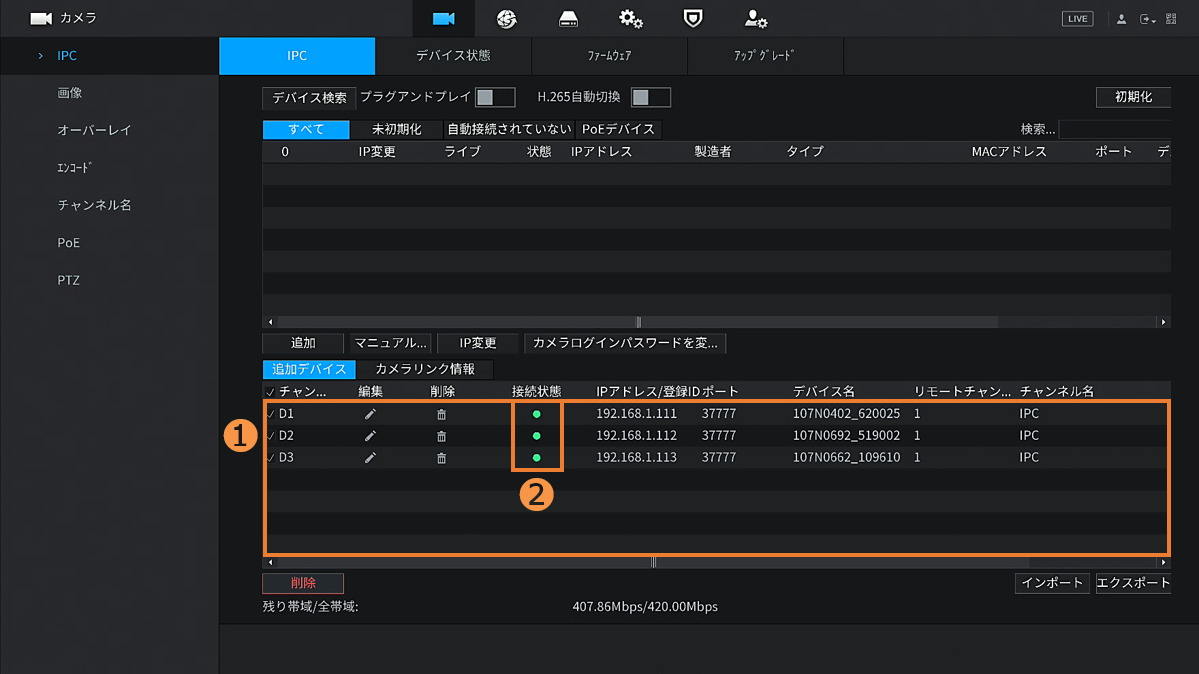
Task: Switch to the デバイス状態 tab
Action: click(x=453, y=56)
